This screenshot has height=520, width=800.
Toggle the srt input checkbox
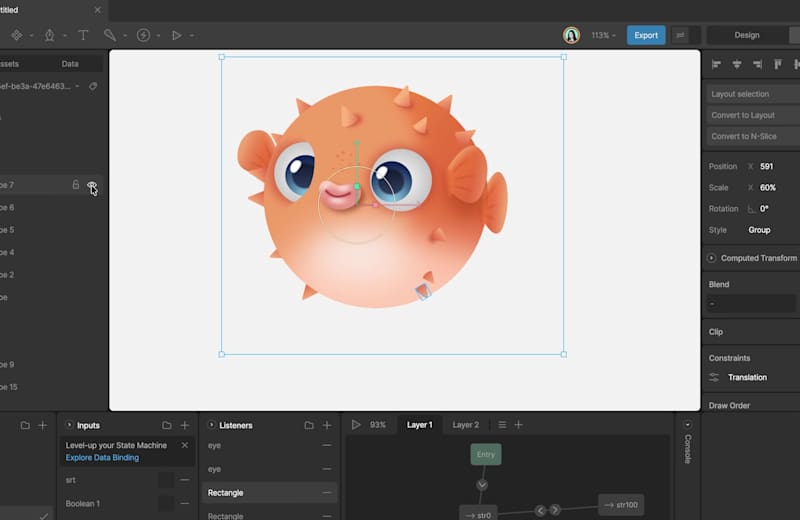(x=166, y=480)
